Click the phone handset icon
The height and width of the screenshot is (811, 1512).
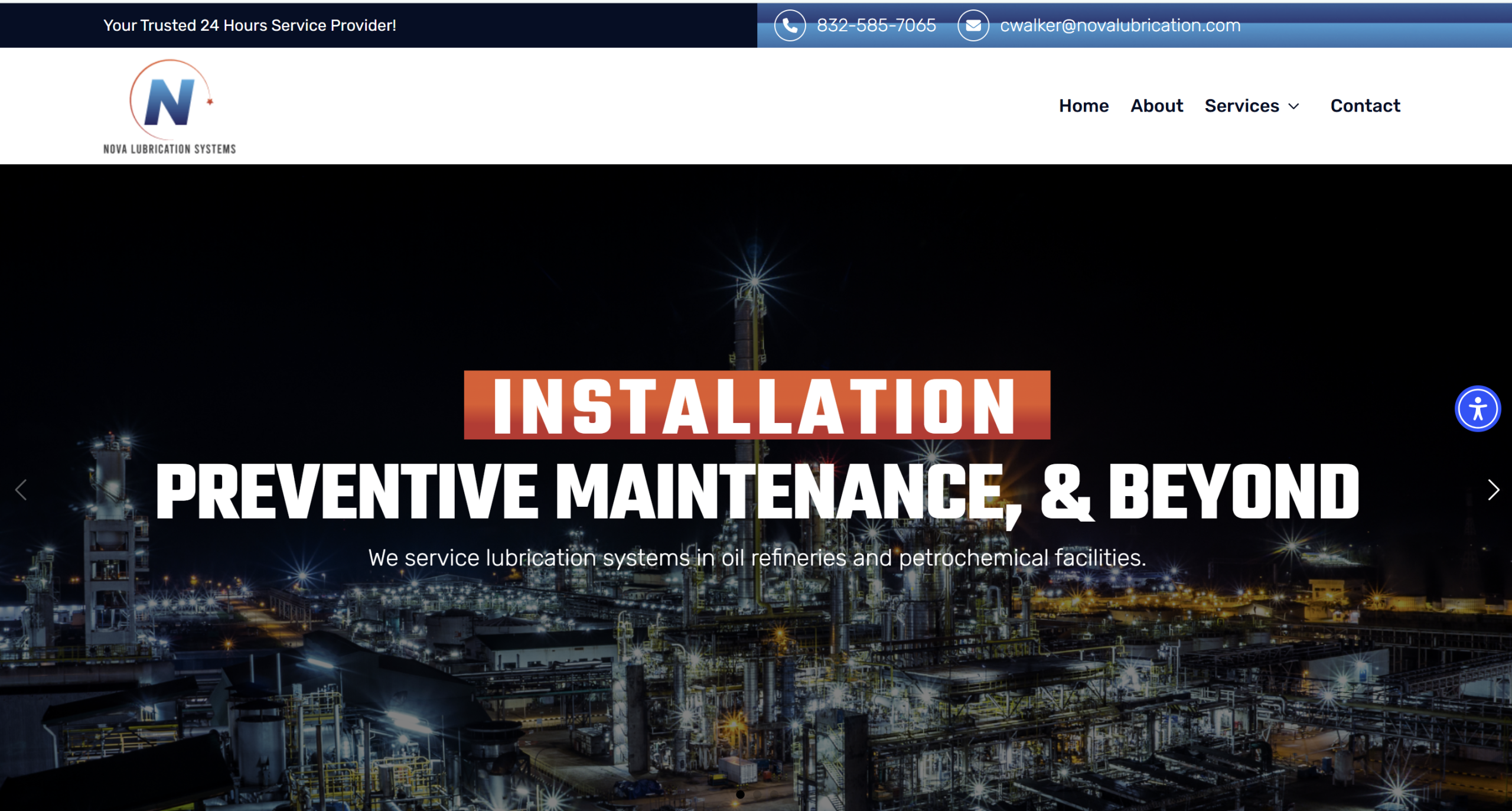coord(790,25)
